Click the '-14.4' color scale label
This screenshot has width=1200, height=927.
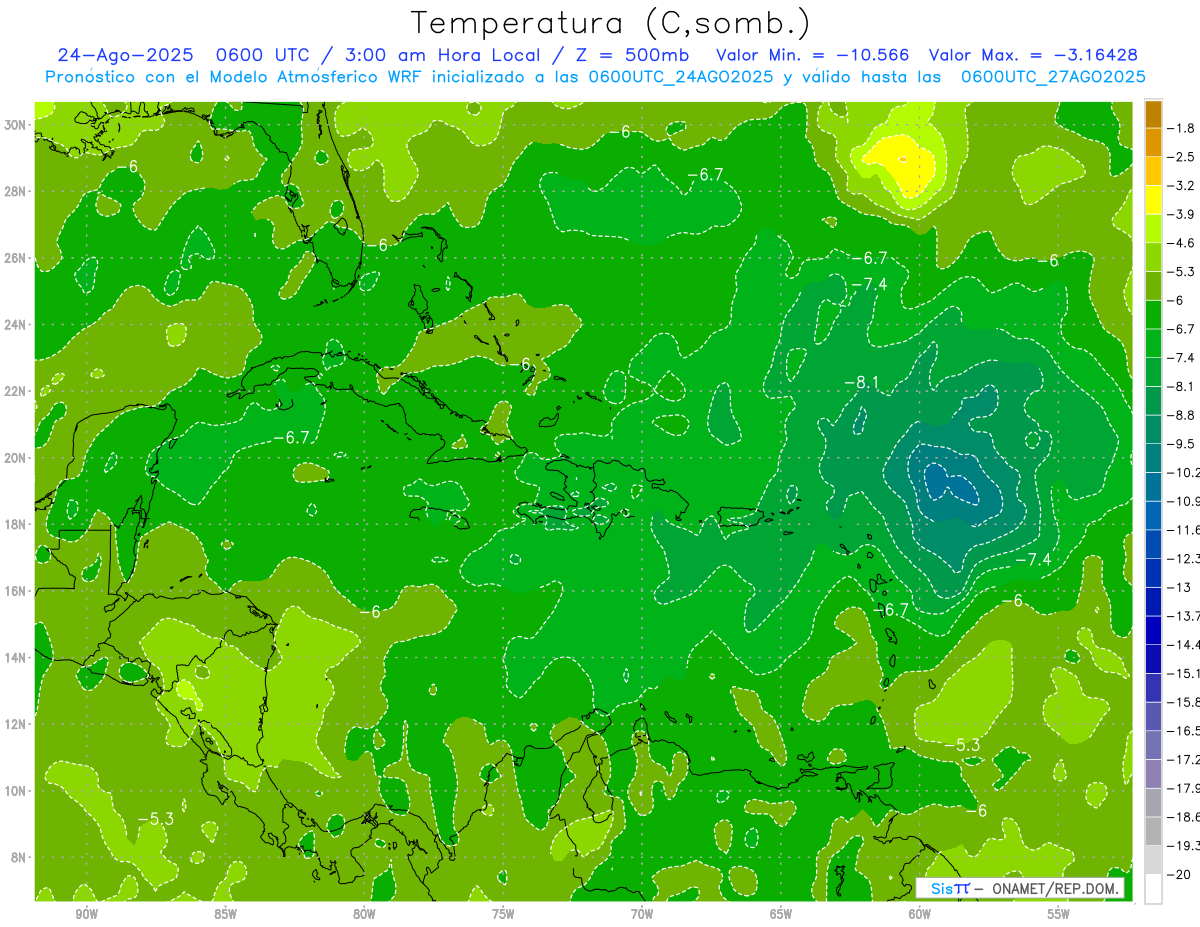click(1183, 644)
